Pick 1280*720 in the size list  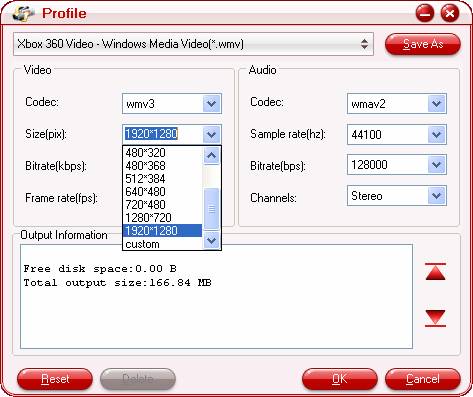[162, 218]
